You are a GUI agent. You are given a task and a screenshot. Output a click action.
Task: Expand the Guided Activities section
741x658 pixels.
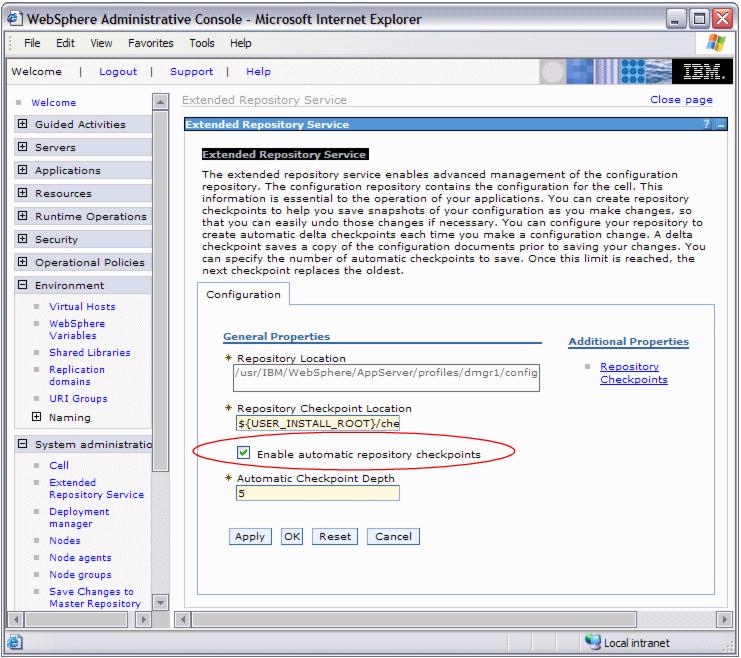pyautogui.click(x=22, y=124)
